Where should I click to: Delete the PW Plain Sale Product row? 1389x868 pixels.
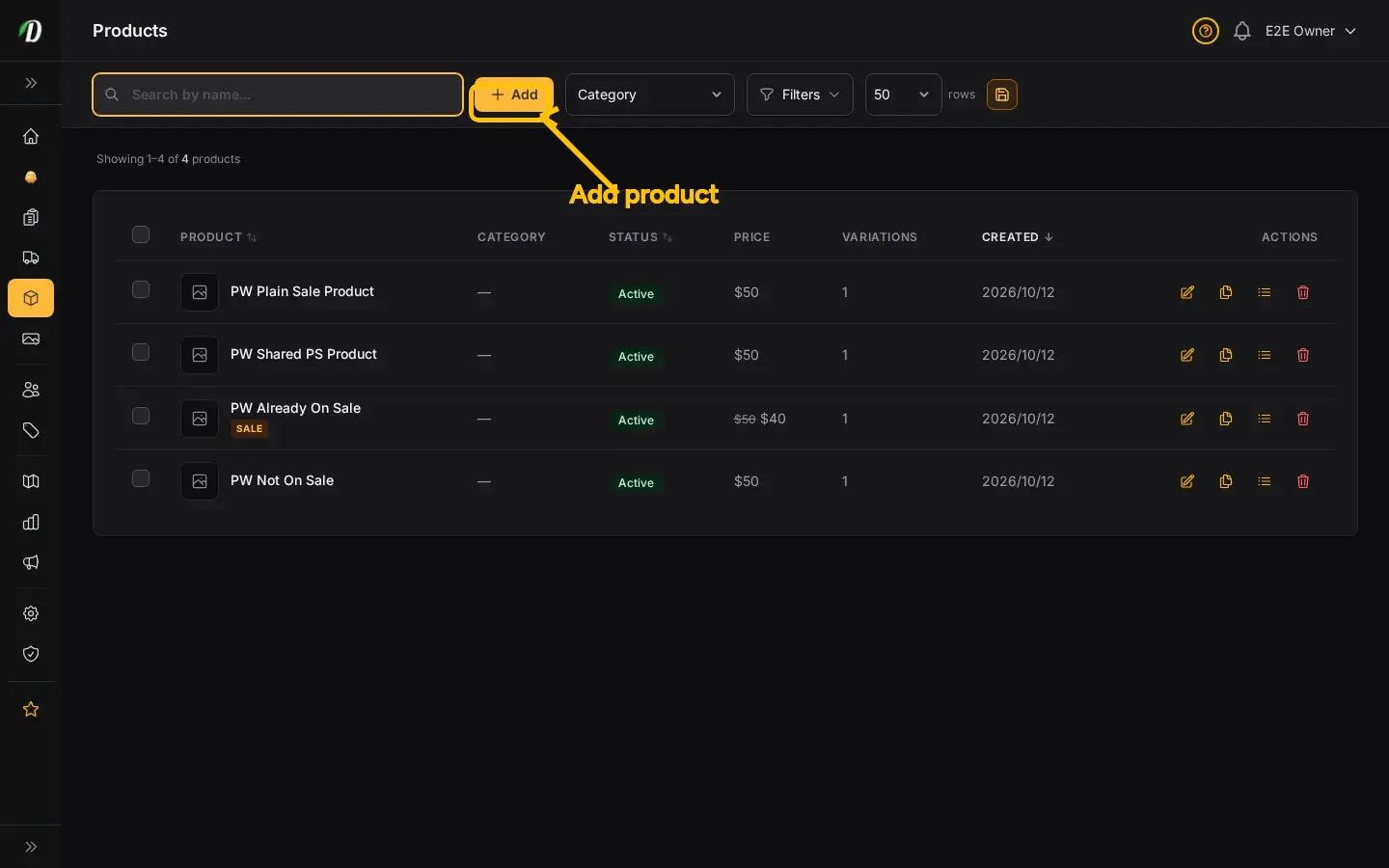[x=1303, y=292]
